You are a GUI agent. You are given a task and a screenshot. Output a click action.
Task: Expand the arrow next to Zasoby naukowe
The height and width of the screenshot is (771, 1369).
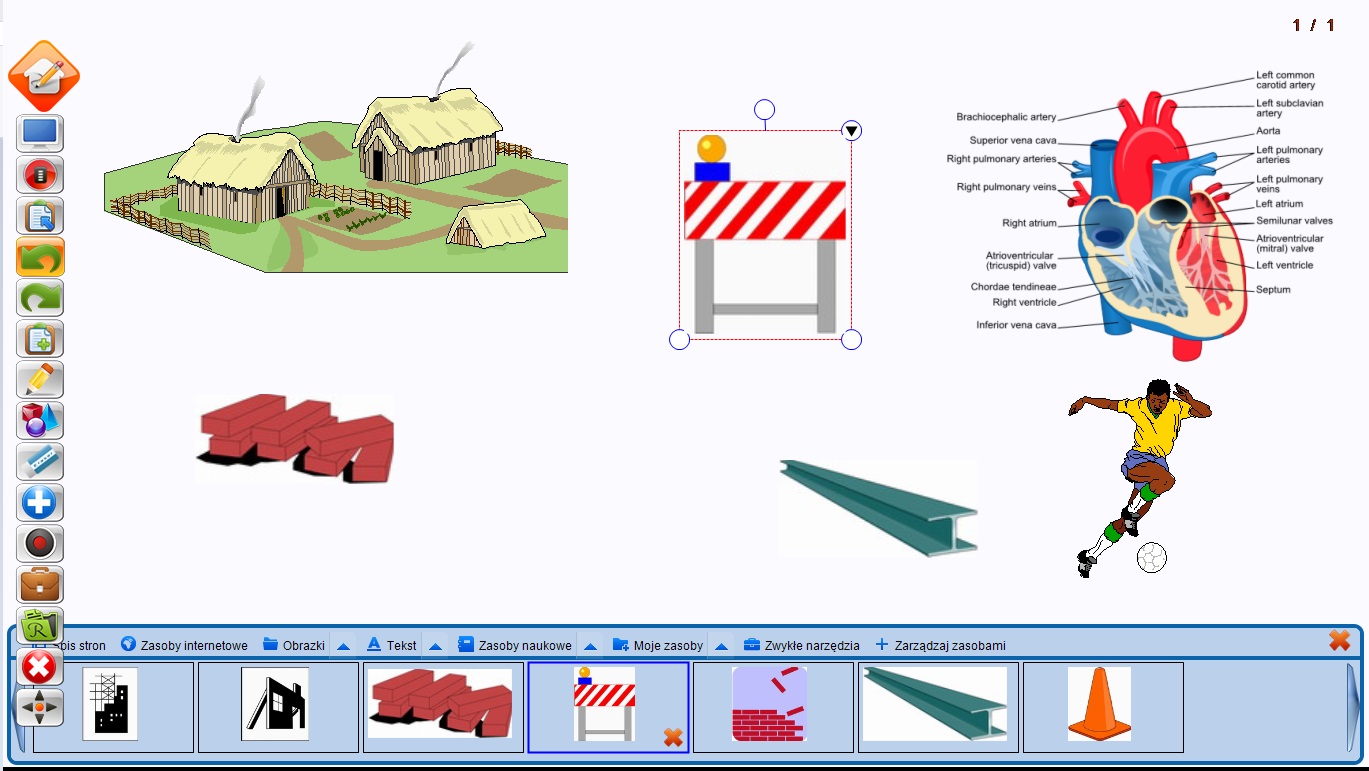(590, 646)
